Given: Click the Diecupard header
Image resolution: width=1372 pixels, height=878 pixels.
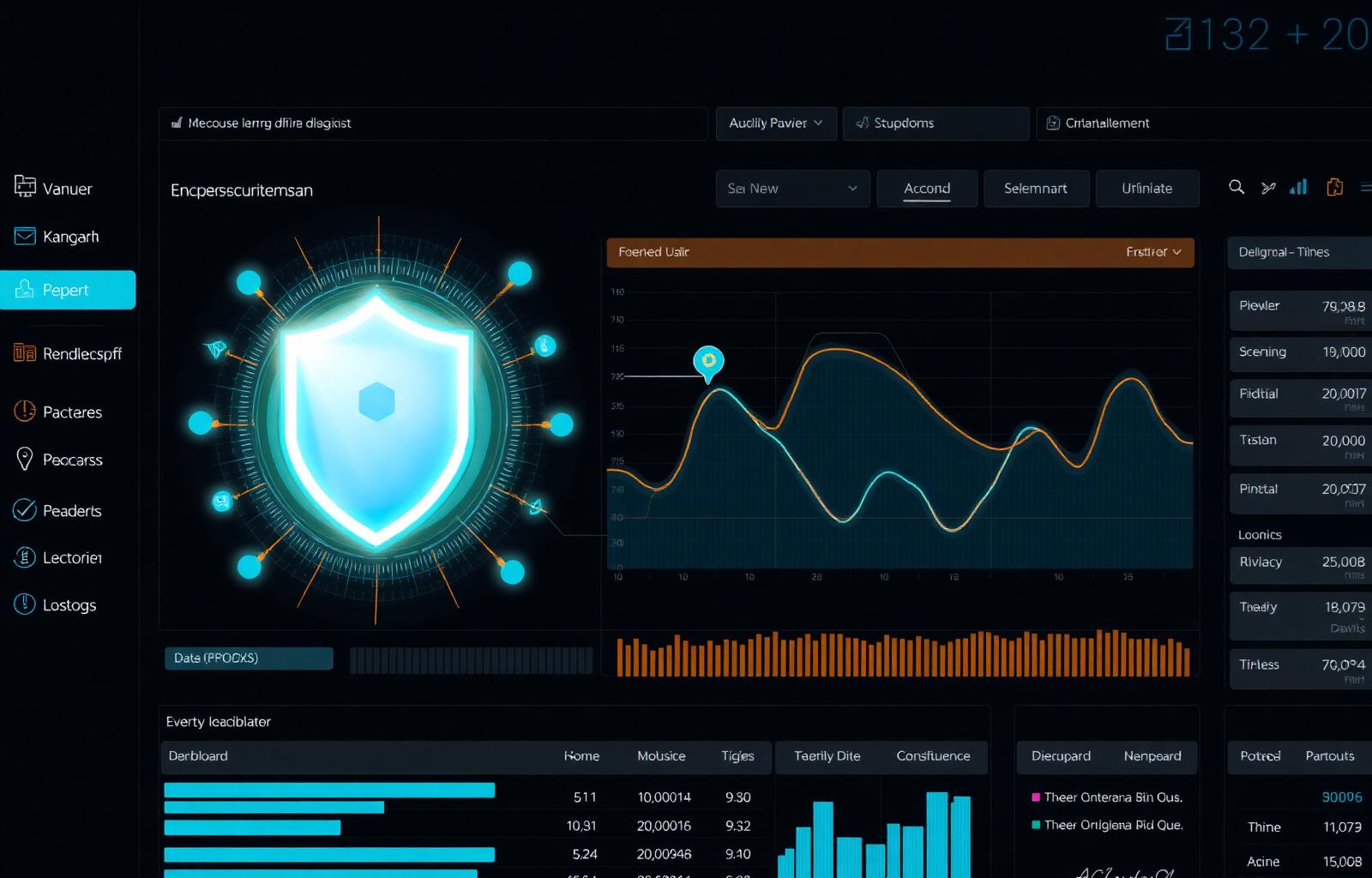Looking at the screenshot, I should 1061,756.
